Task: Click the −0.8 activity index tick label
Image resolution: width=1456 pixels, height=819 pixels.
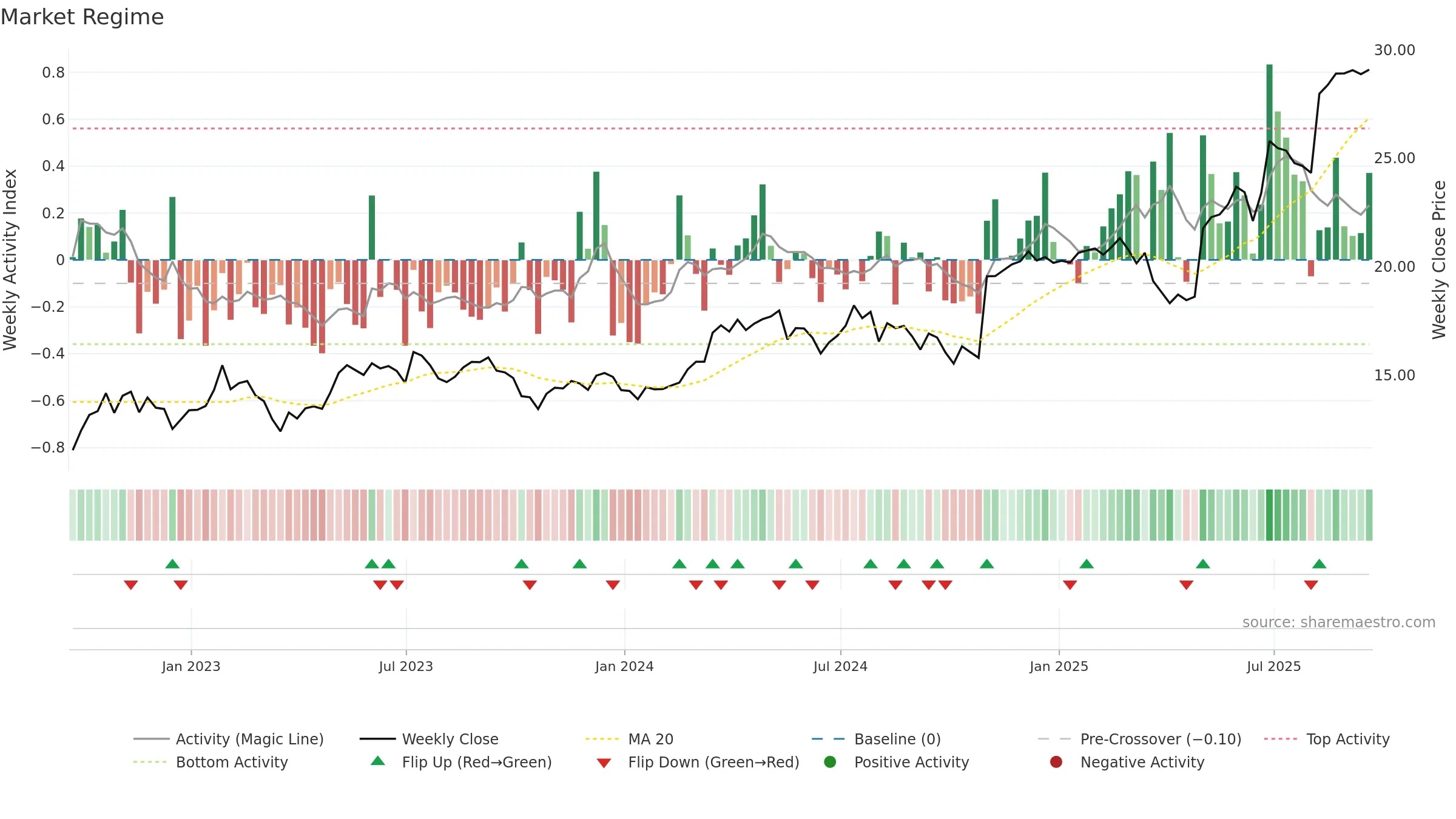Action: point(48,448)
